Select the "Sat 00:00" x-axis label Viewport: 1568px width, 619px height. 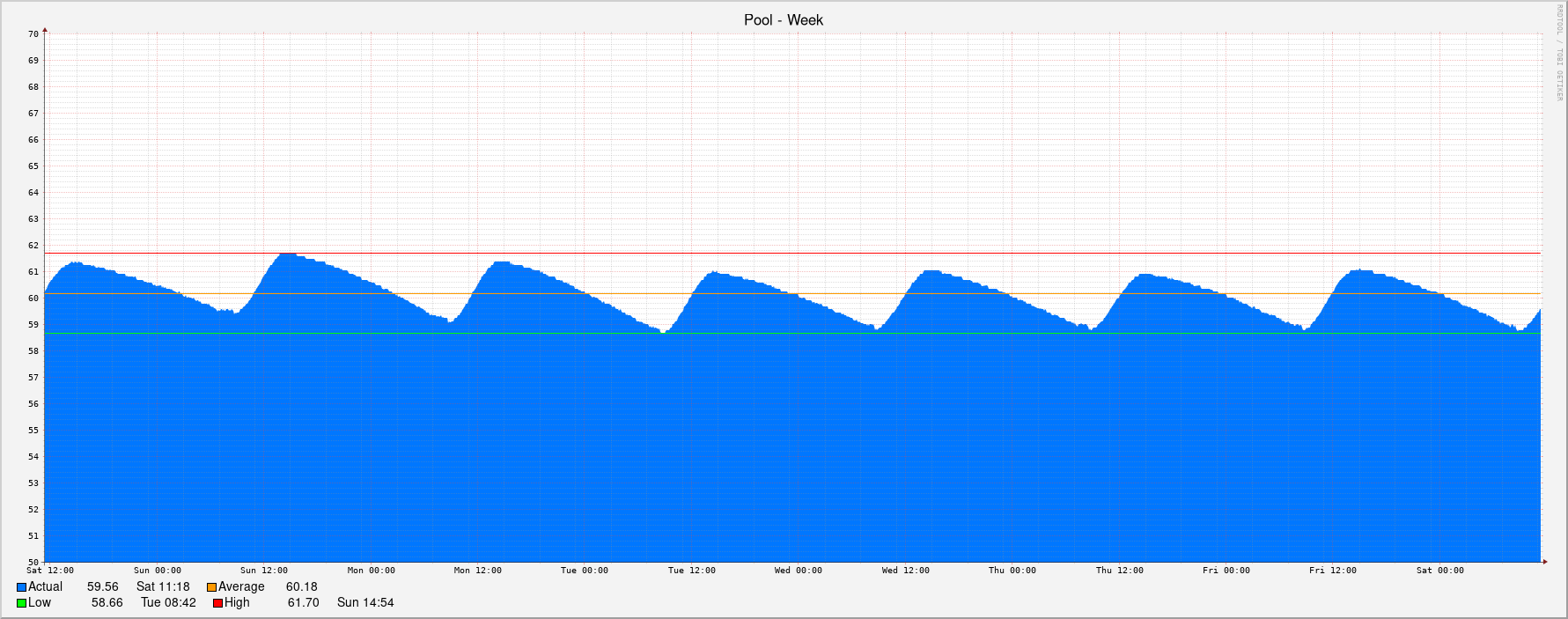[1439, 571]
